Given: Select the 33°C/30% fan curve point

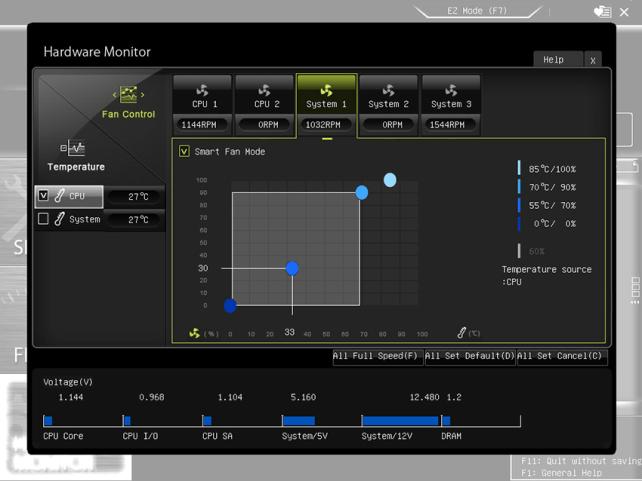Looking at the screenshot, I should 292,269.
